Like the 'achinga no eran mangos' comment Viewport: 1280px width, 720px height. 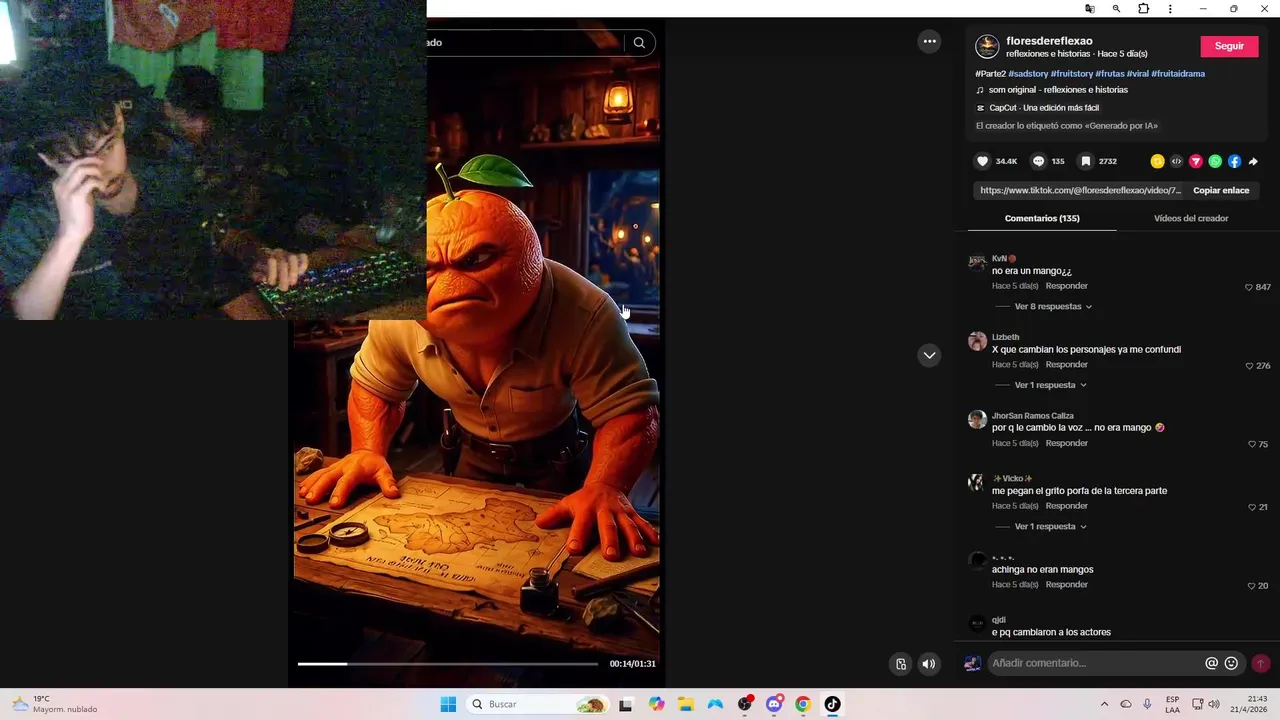pyautogui.click(x=1252, y=586)
